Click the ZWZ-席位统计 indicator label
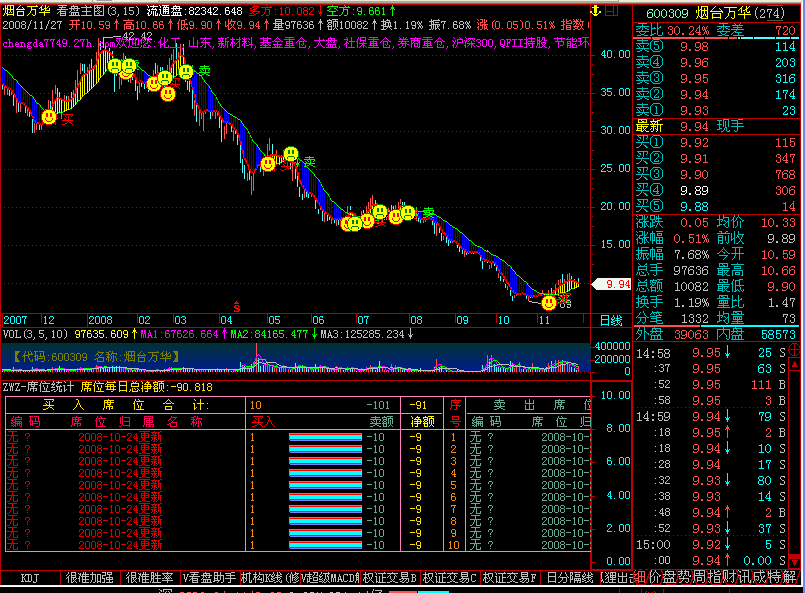Screen dimensions: 805x593 coord(39,387)
